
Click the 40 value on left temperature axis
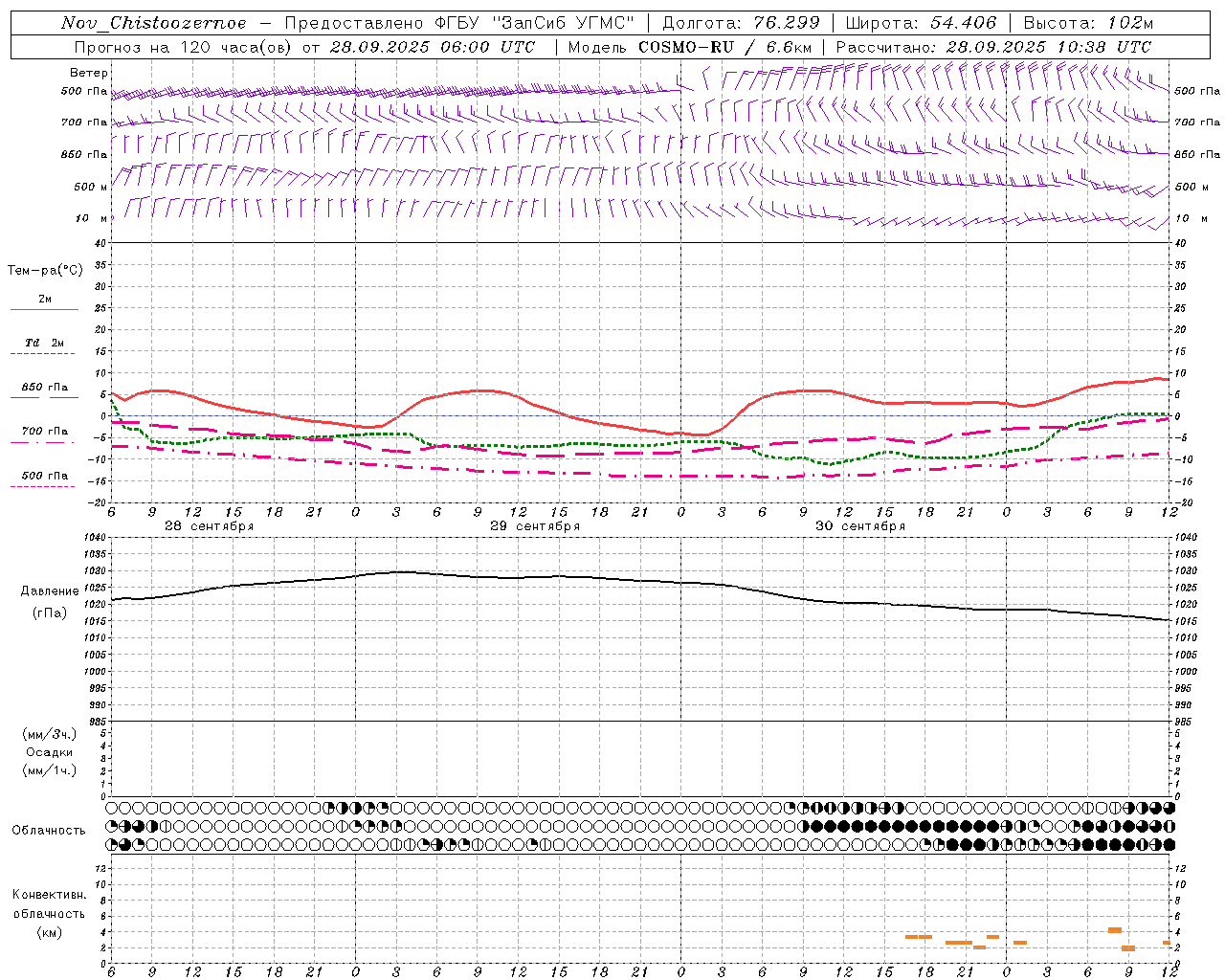(100, 243)
